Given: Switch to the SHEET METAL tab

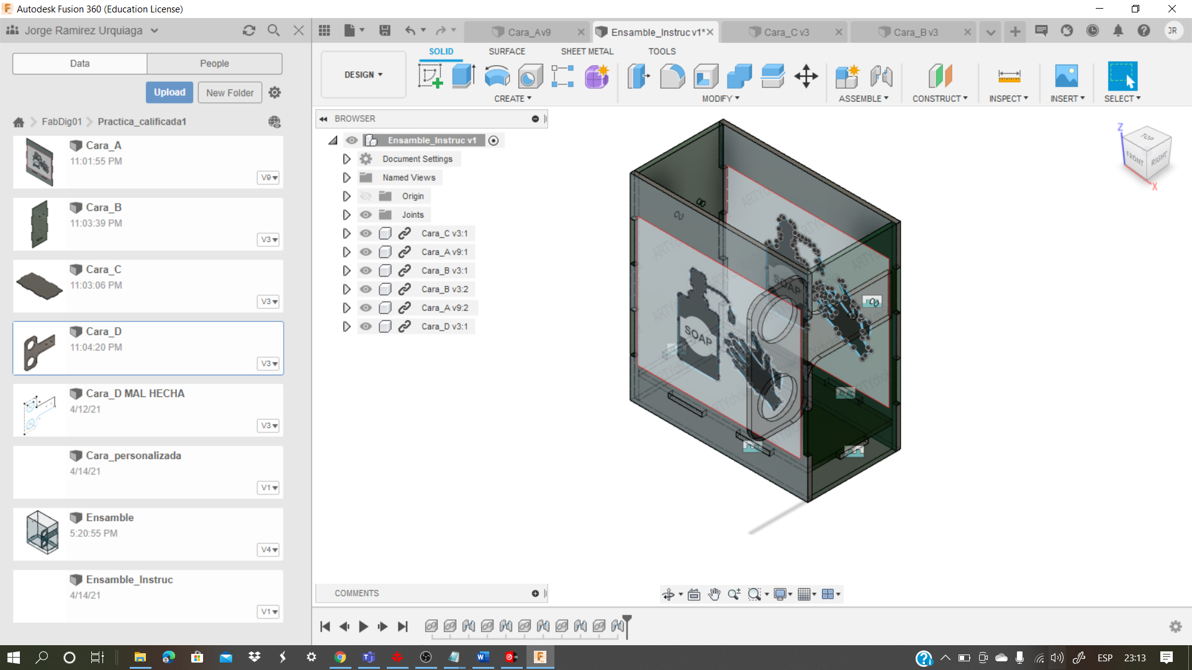Looking at the screenshot, I should (587, 51).
